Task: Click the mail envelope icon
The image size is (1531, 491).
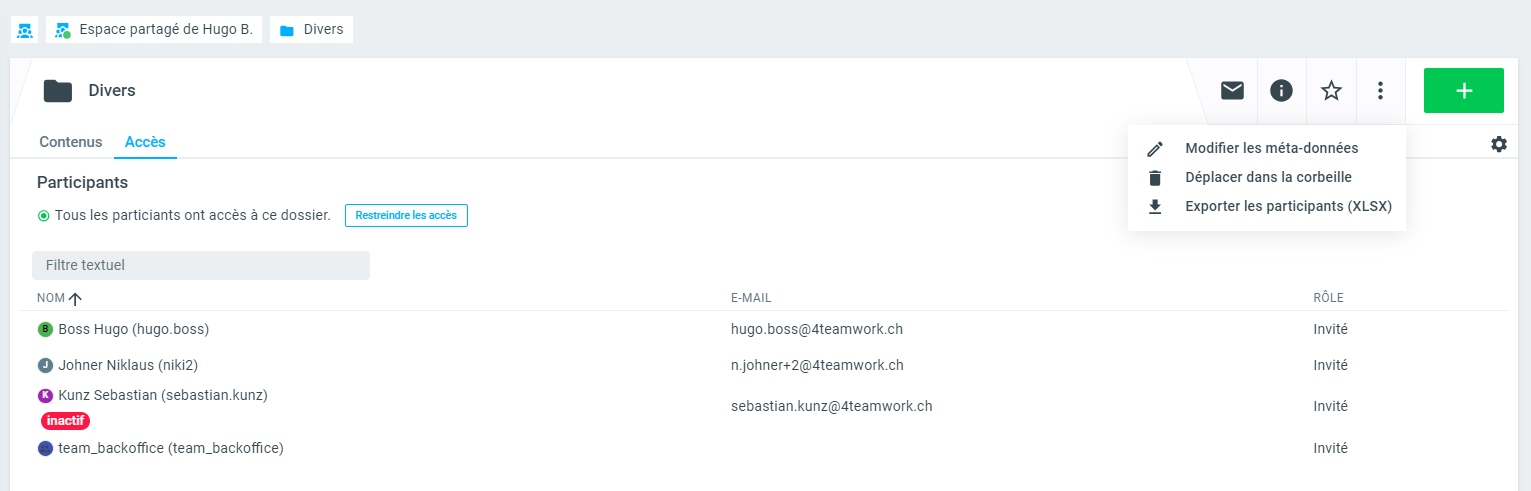Action: (x=1232, y=91)
